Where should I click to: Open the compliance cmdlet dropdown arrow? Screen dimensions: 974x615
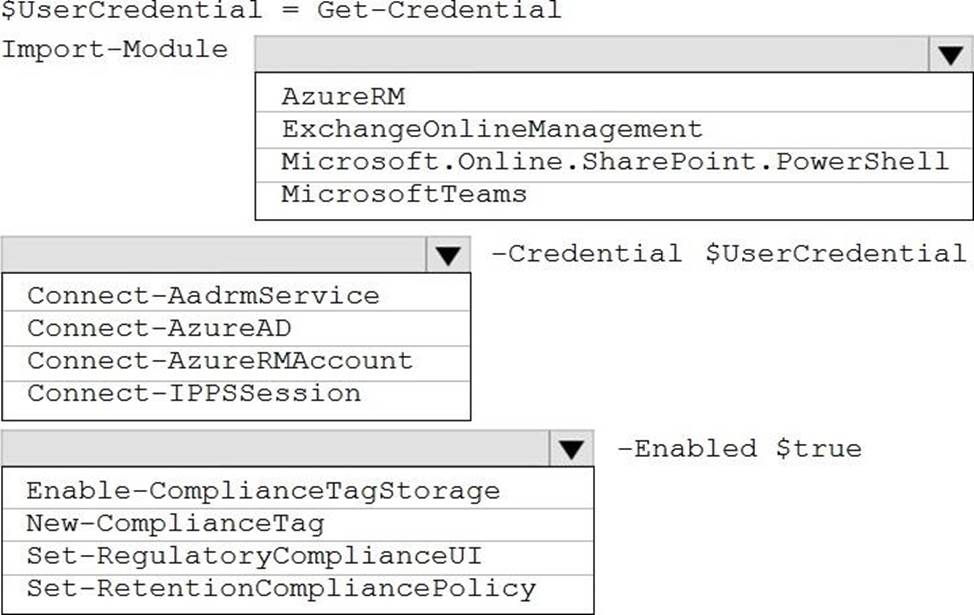tap(571, 449)
